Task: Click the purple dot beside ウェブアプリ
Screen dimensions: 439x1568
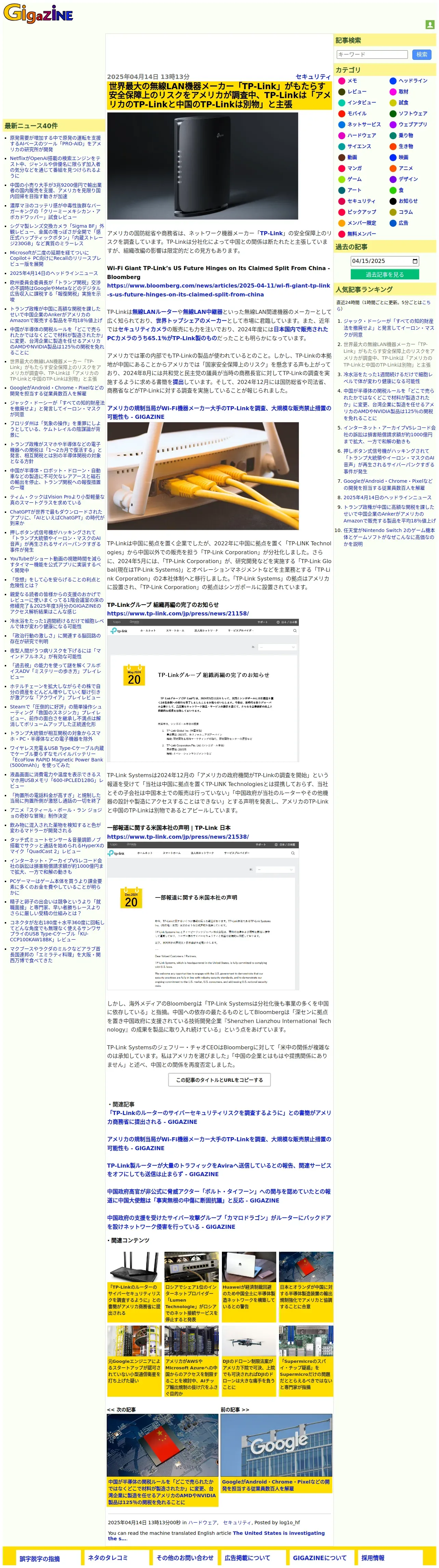Action: (393, 125)
